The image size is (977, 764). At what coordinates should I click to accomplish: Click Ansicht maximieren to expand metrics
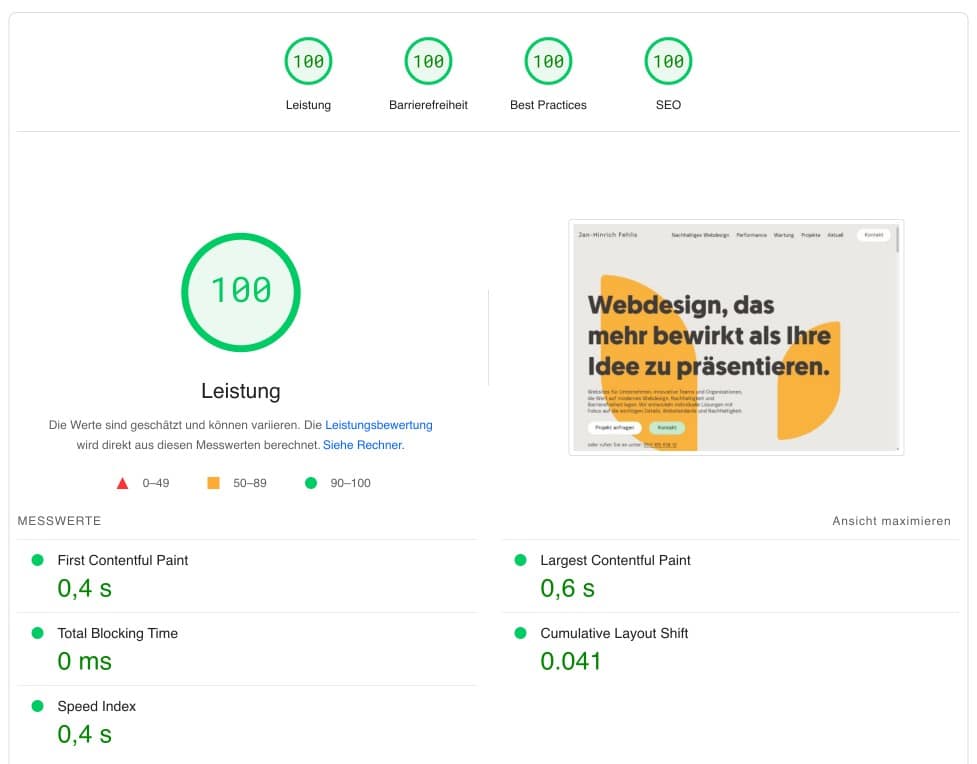pos(892,521)
